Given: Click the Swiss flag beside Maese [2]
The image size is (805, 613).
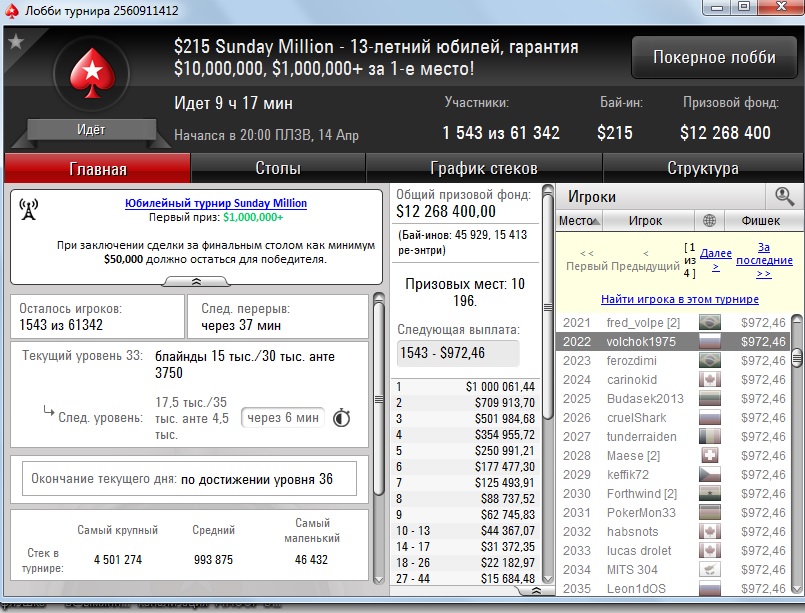Looking at the screenshot, I should (x=710, y=455).
